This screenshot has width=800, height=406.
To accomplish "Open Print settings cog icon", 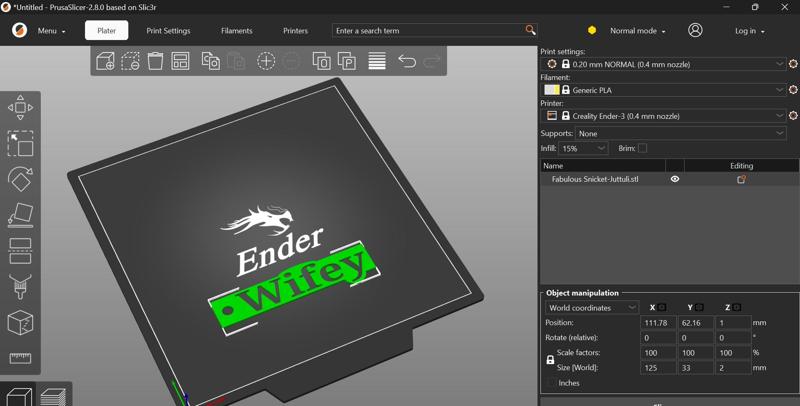I will pos(793,64).
